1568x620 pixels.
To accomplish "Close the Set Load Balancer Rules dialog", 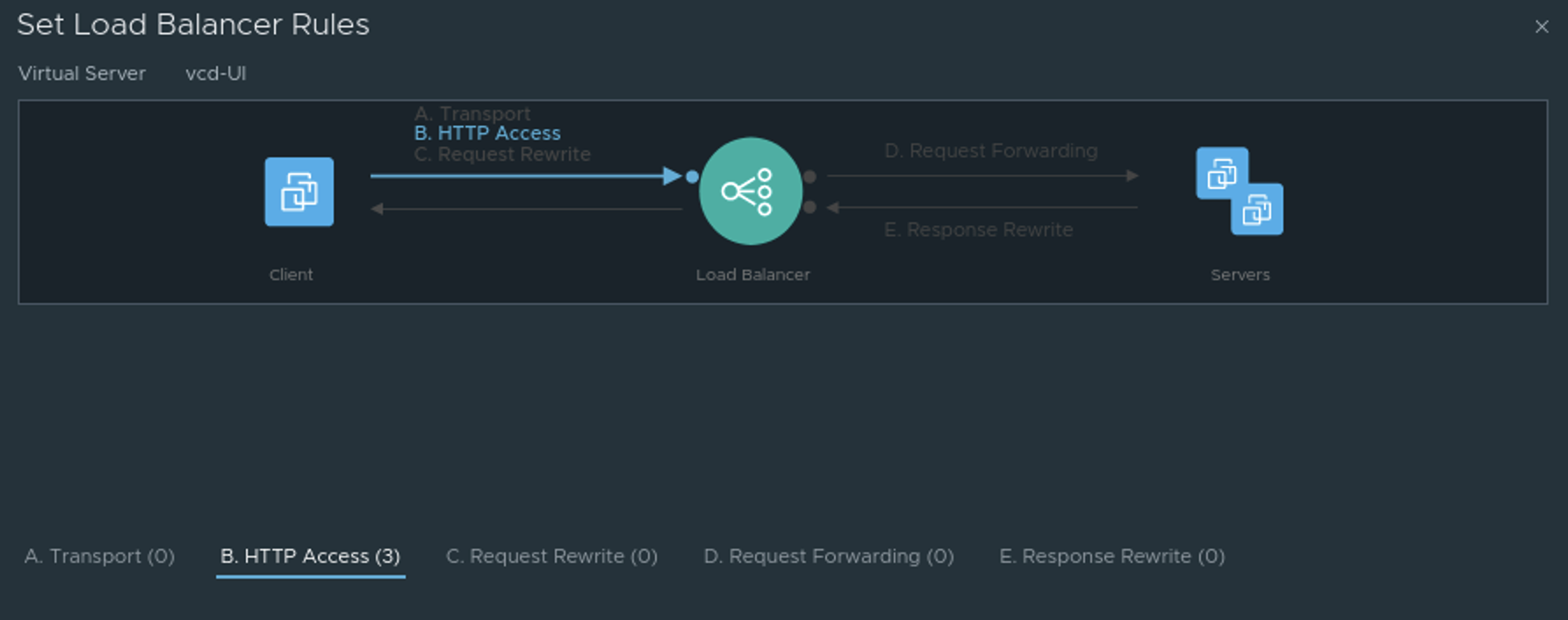I will tap(1542, 27).
